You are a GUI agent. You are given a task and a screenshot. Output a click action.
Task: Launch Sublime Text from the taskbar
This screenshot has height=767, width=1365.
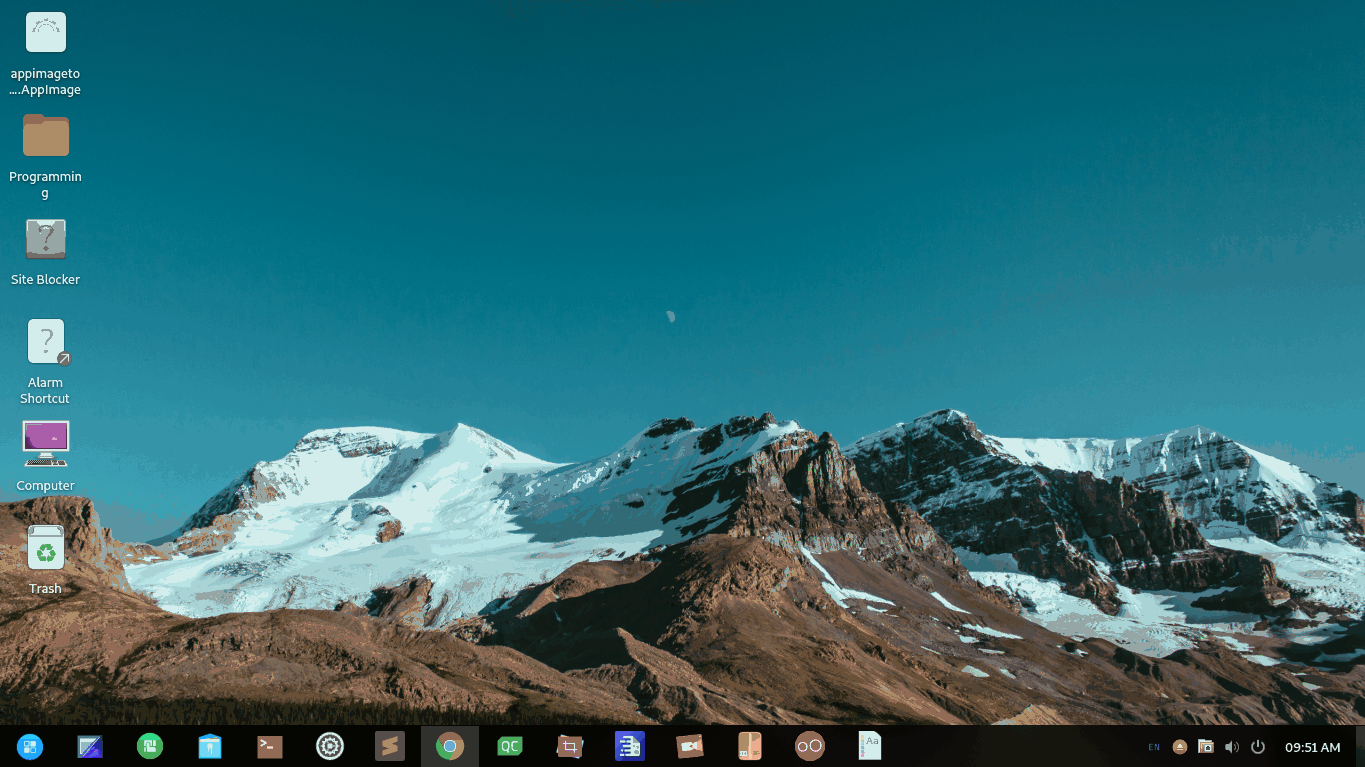(x=390, y=746)
